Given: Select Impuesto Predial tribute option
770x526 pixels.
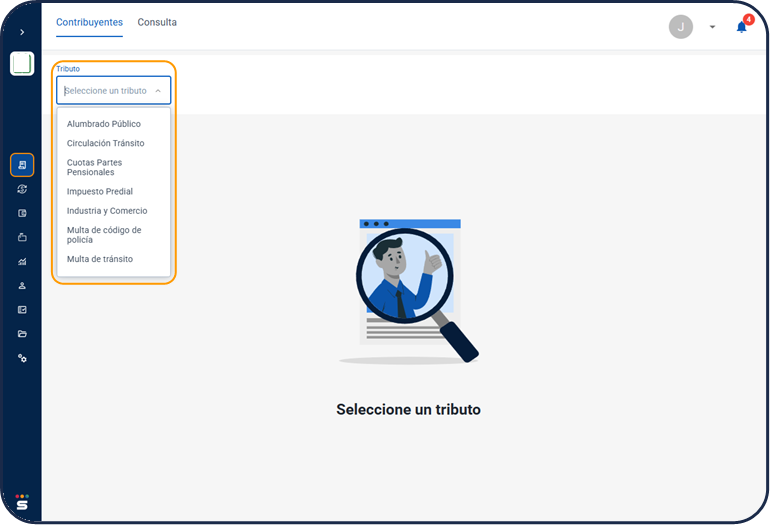Looking at the screenshot, I should click(x=100, y=191).
